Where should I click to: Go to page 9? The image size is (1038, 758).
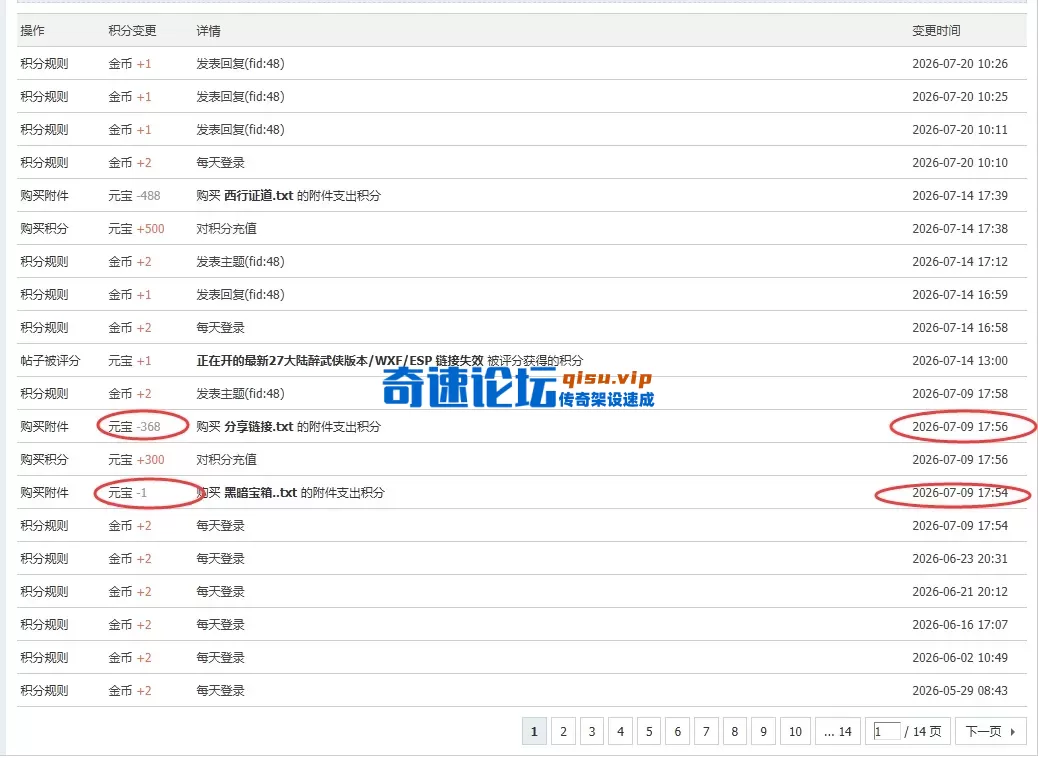point(763,732)
